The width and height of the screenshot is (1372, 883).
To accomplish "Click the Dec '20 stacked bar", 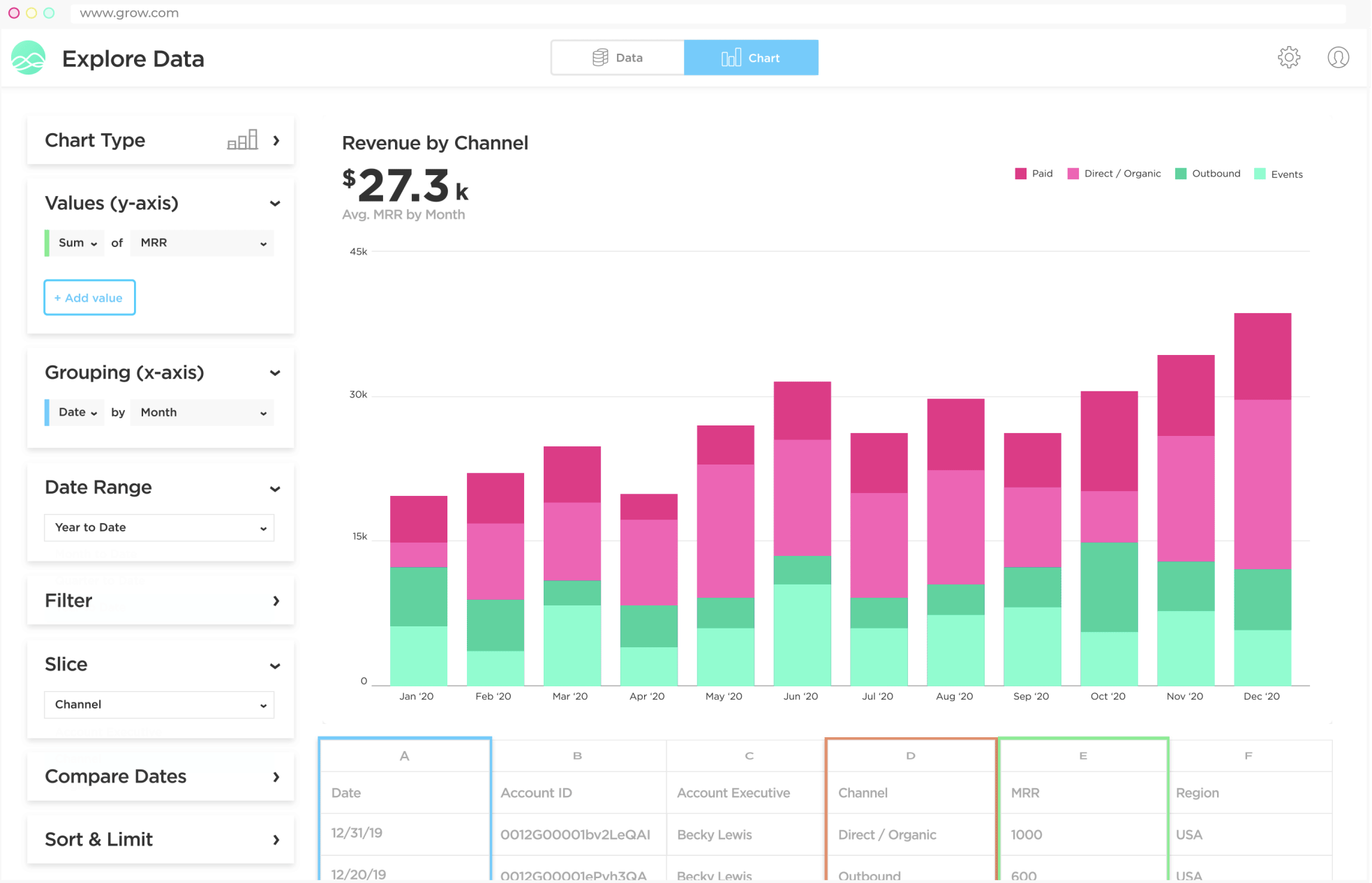I will (1262, 499).
